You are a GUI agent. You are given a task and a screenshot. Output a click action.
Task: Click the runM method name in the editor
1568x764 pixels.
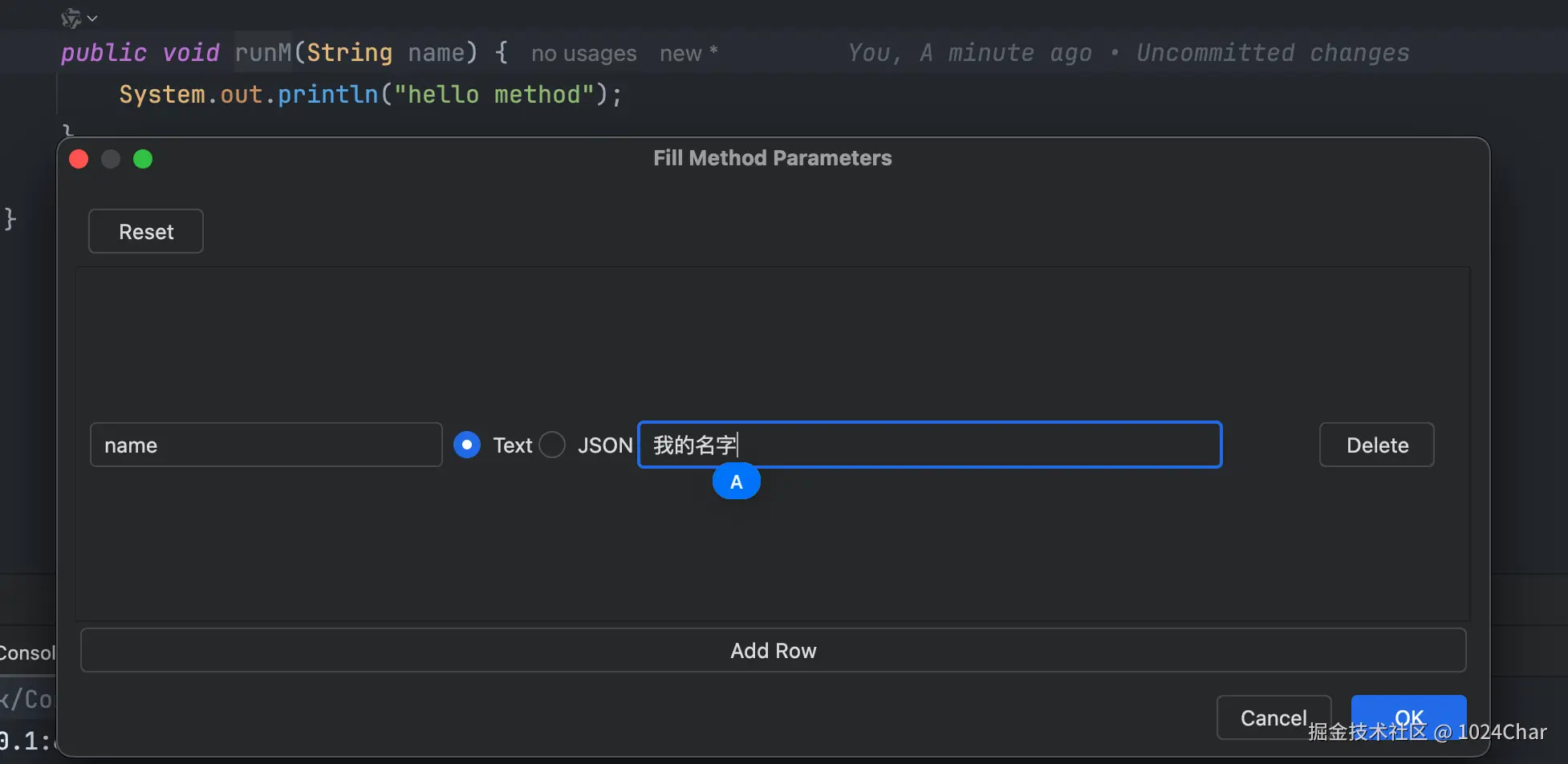click(x=263, y=53)
